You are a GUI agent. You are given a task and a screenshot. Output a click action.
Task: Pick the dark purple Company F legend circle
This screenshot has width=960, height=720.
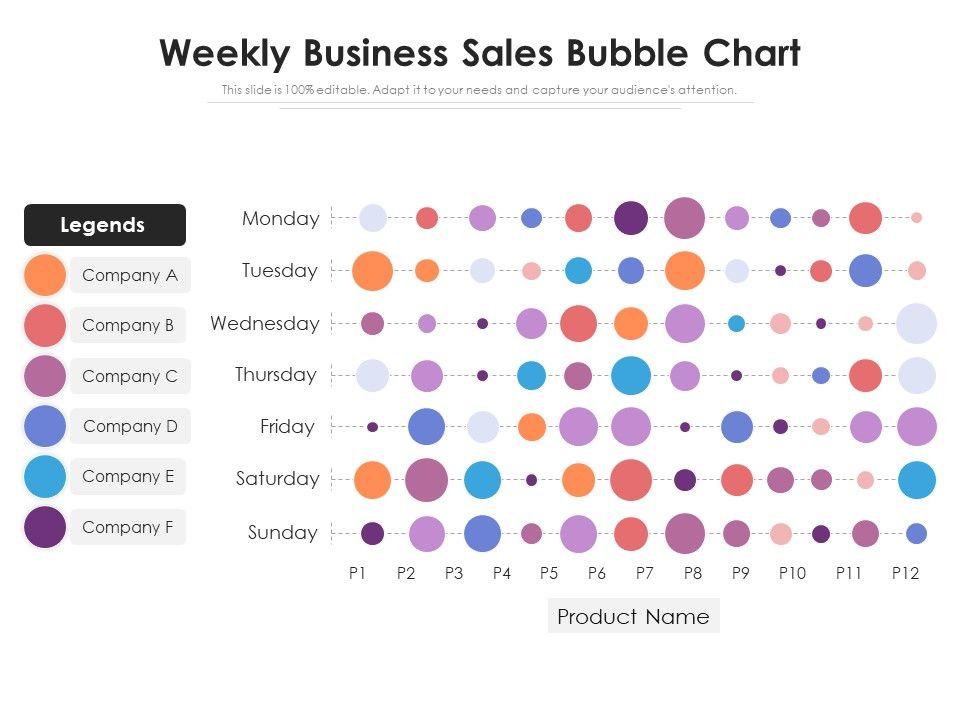(x=45, y=527)
